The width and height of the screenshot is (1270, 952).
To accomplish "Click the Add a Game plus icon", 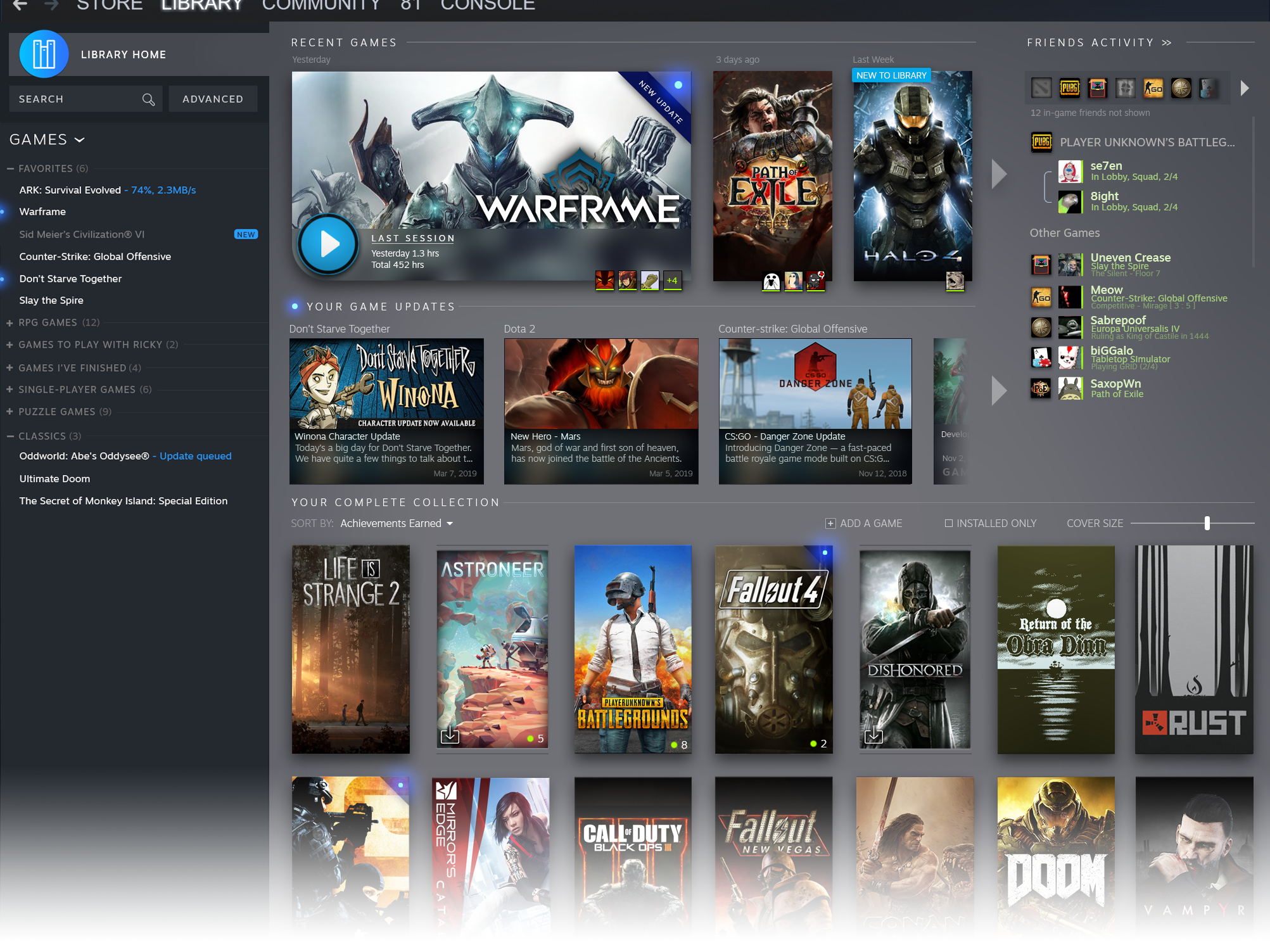I will coord(830,523).
